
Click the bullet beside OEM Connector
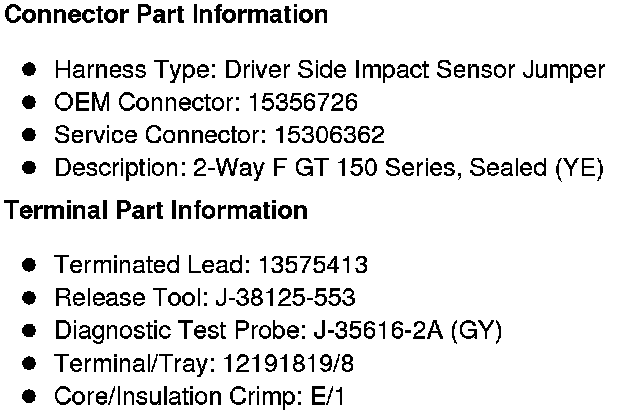point(30,102)
